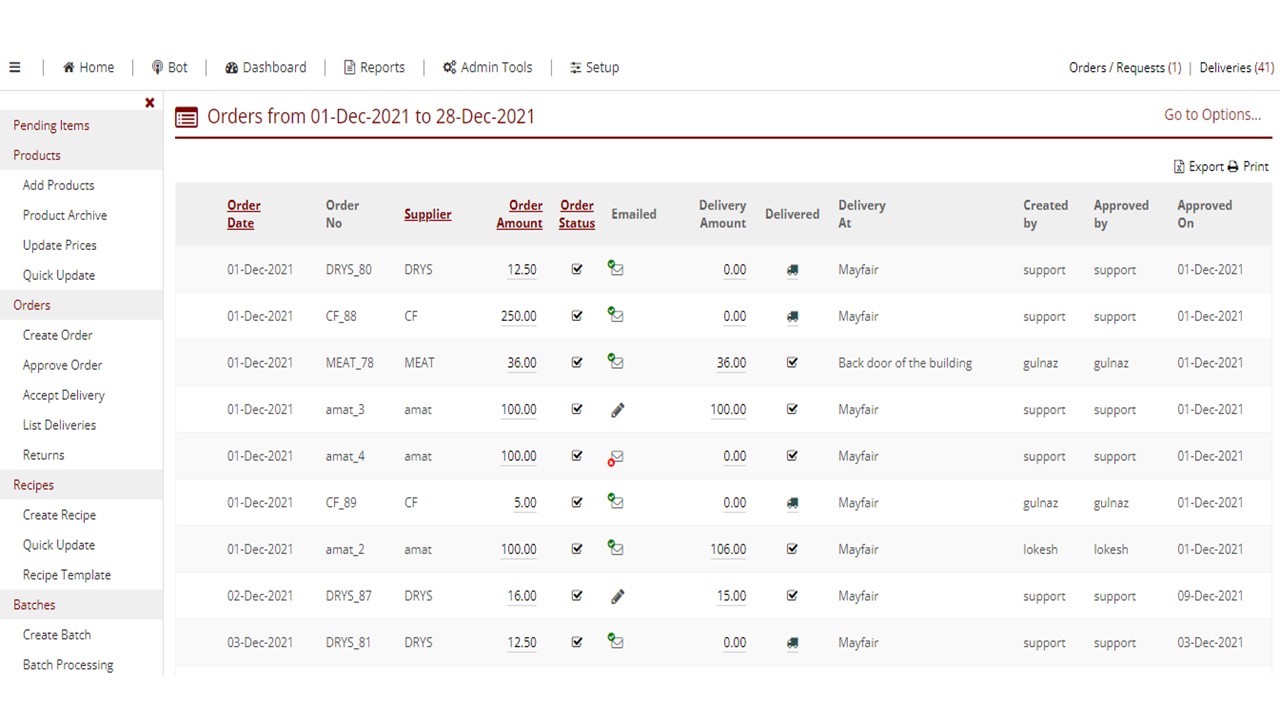The width and height of the screenshot is (1280, 720).
Task: Click the Export icon
Action: (1179, 167)
